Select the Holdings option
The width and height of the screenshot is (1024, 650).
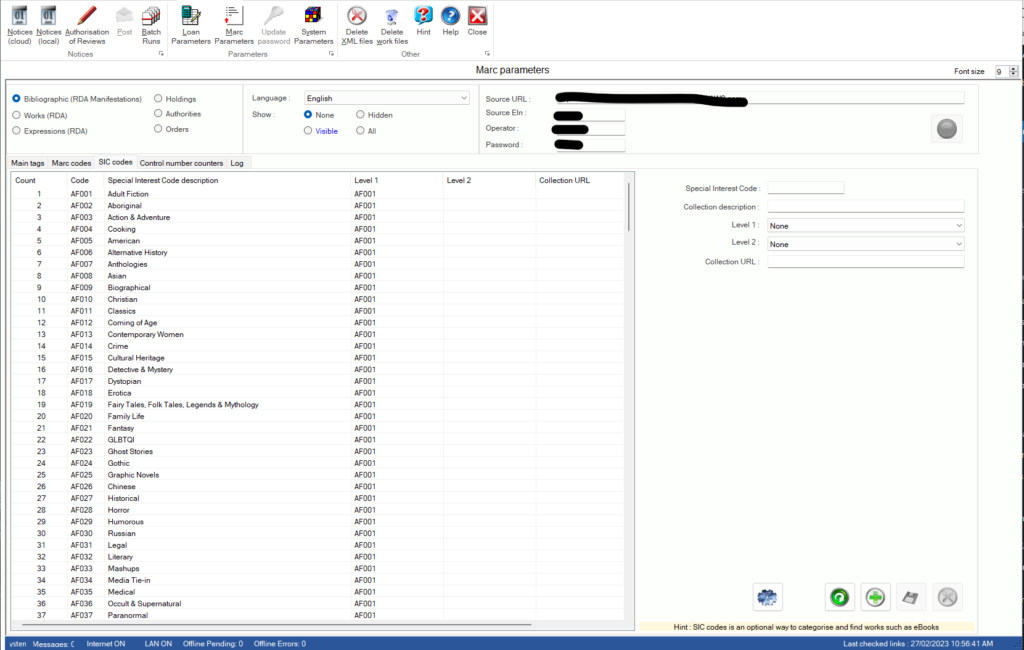pos(157,99)
